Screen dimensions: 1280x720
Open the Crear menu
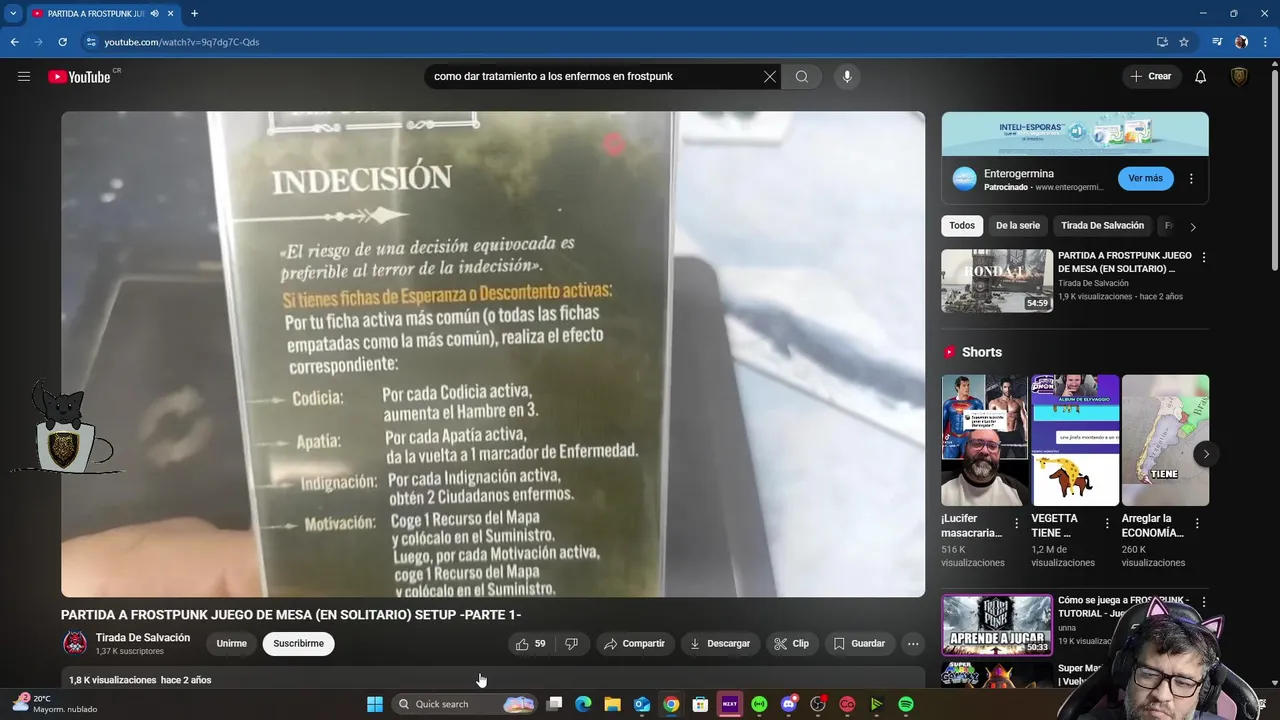click(1151, 76)
